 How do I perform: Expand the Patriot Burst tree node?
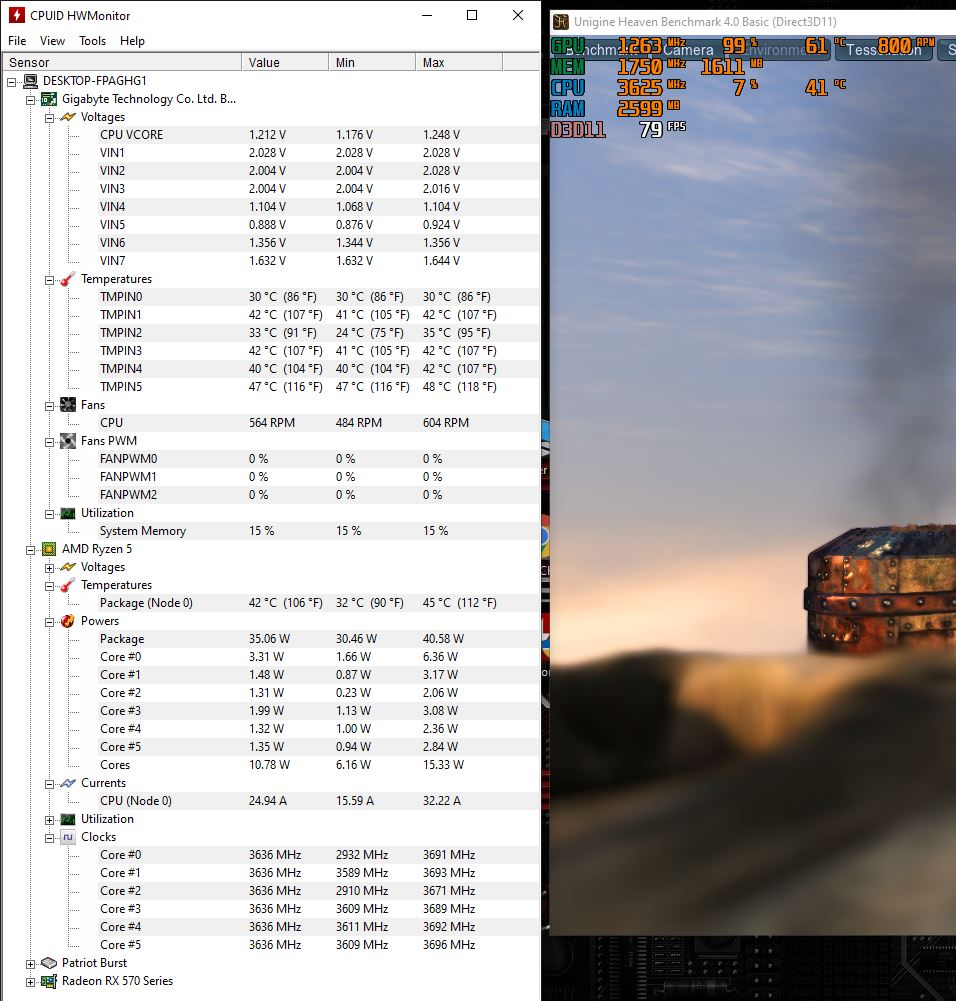pyautogui.click(x=31, y=962)
